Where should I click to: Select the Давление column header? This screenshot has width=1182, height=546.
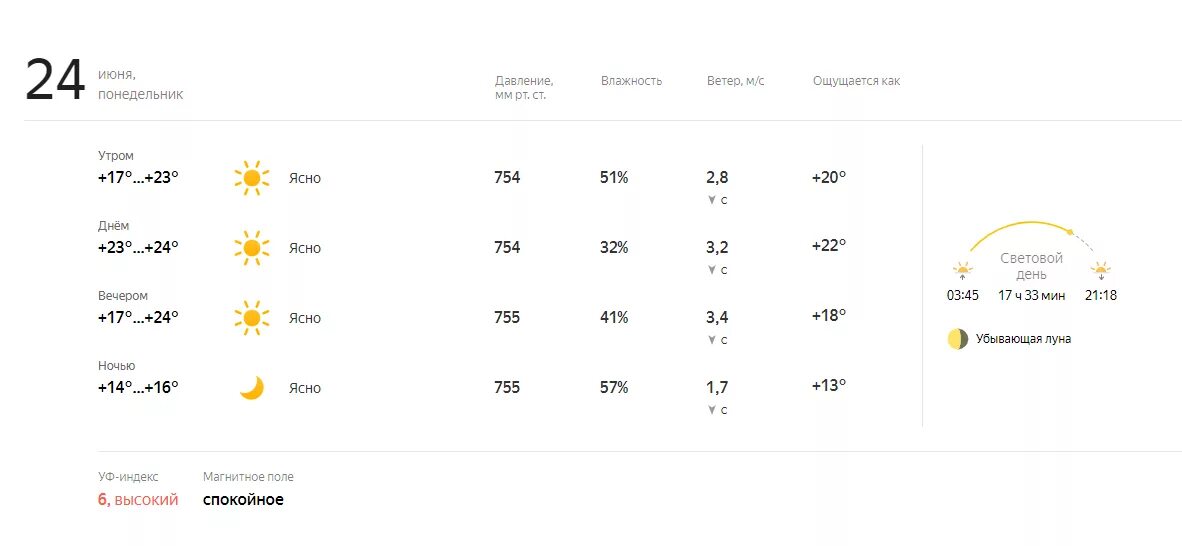(524, 88)
